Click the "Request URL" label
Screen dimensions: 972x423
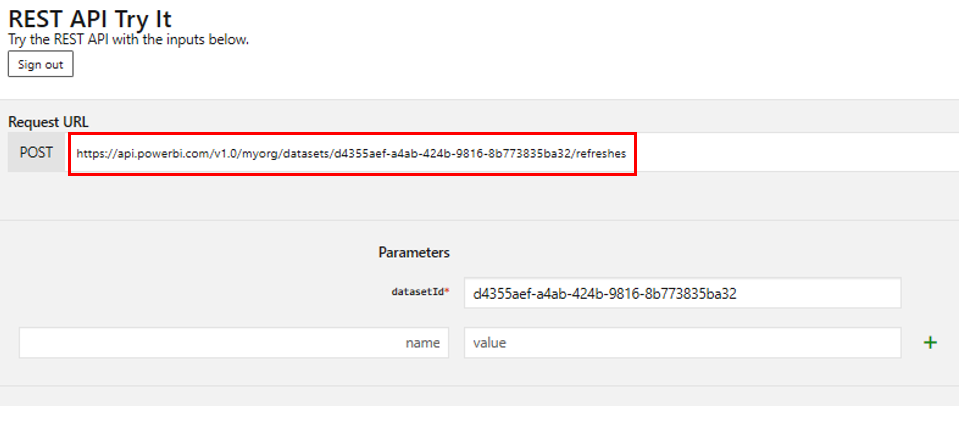[48, 121]
